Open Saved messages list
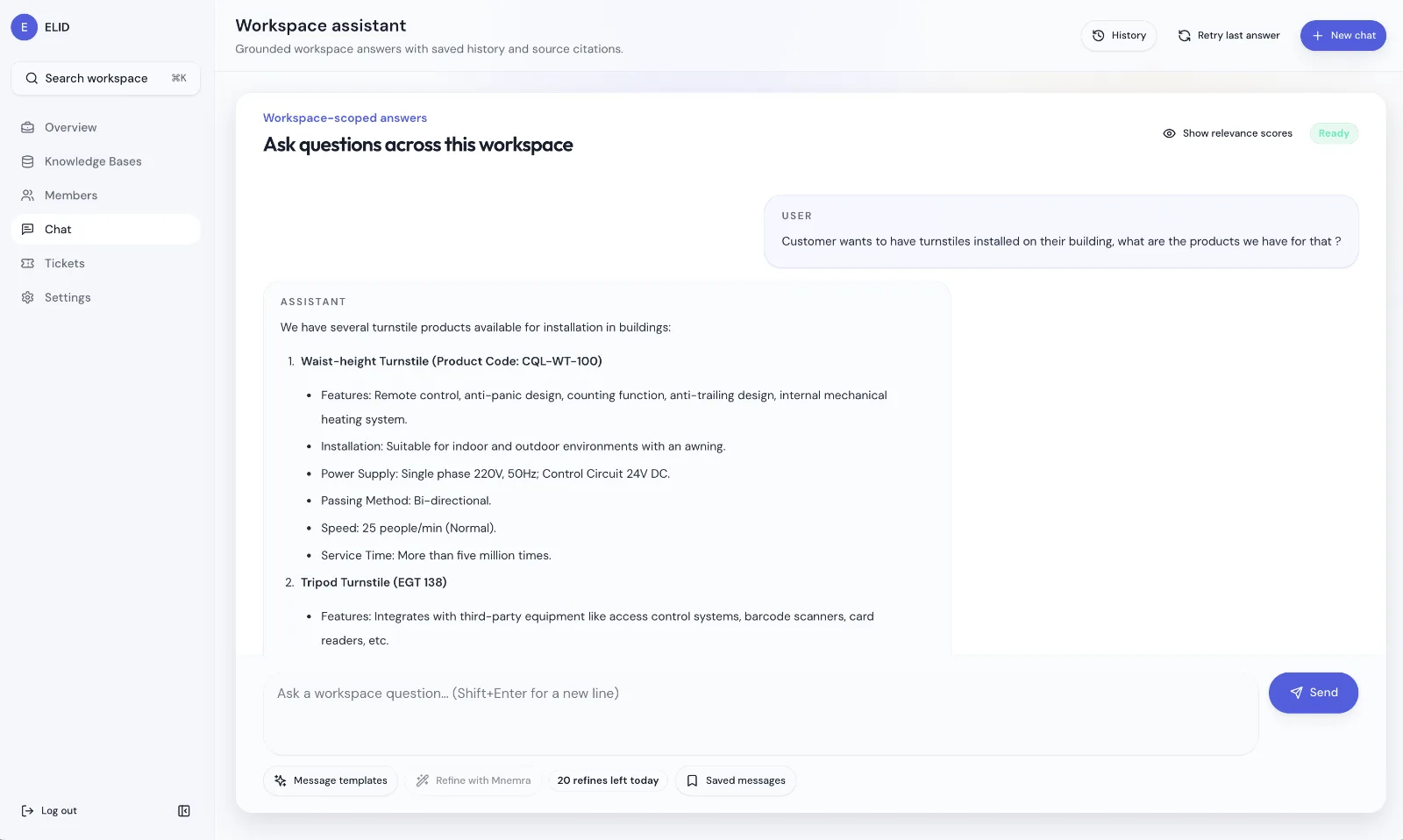Image resolution: width=1403 pixels, height=840 pixels. coord(736,780)
